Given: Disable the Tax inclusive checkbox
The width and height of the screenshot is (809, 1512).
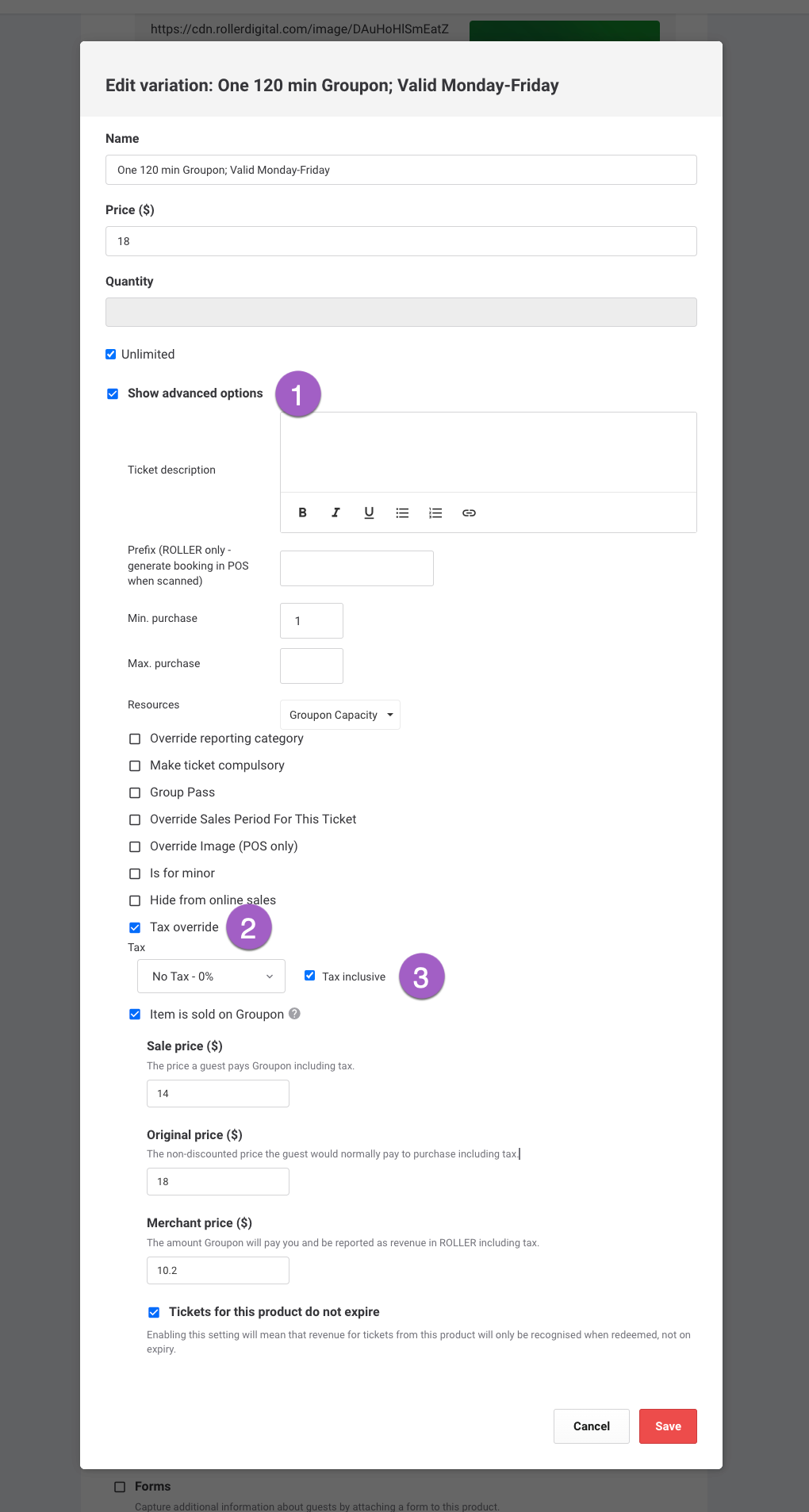Looking at the screenshot, I should tap(310, 976).
